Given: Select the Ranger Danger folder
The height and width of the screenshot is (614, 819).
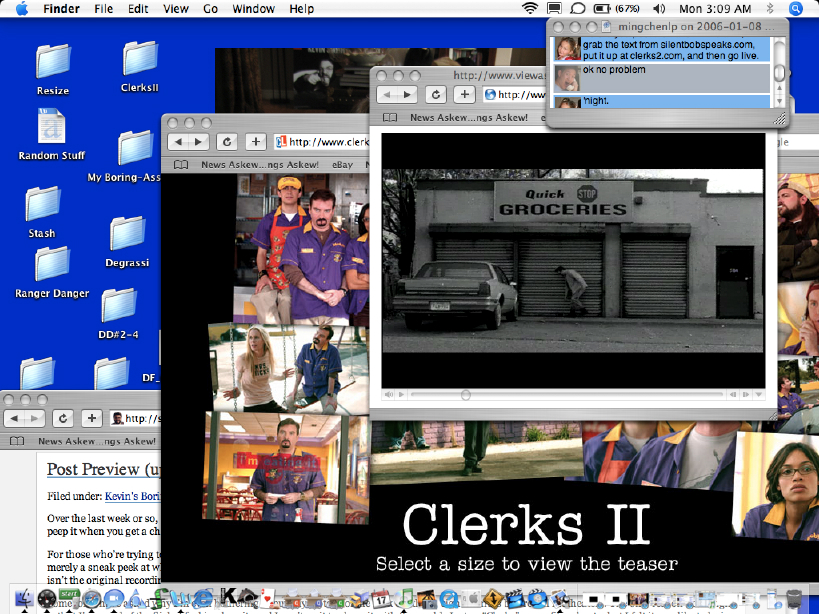Looking at the screenshot, I should 52,273.
